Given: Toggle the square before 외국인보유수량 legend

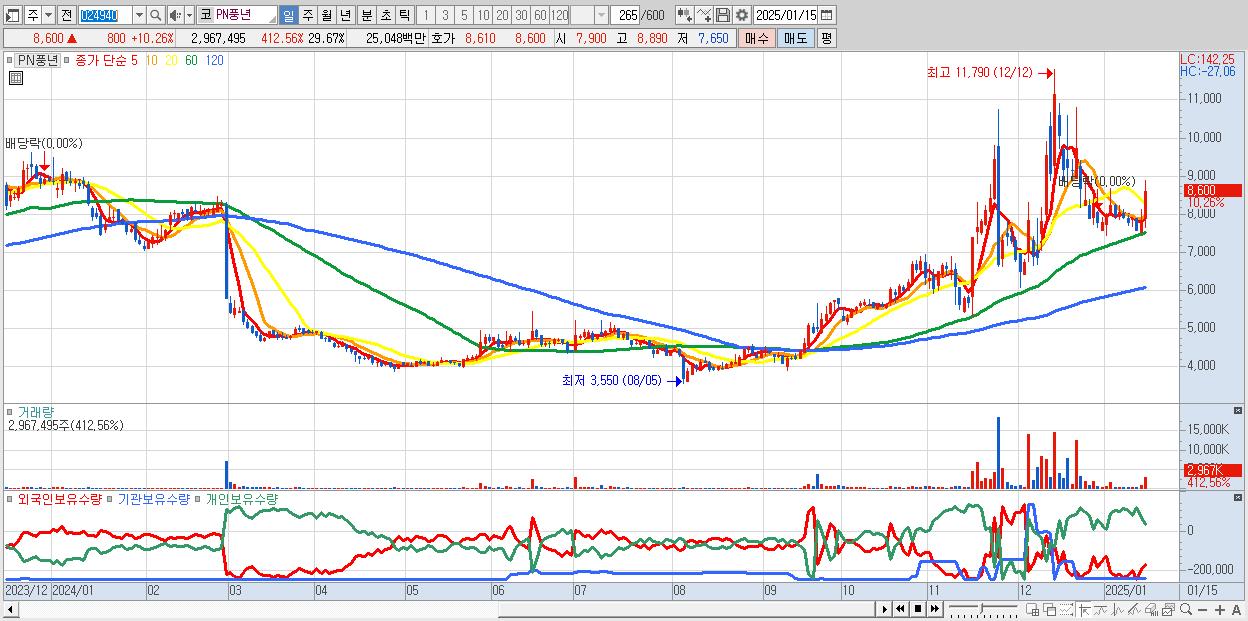Looking at the screenshot, I should coord(10,498).
